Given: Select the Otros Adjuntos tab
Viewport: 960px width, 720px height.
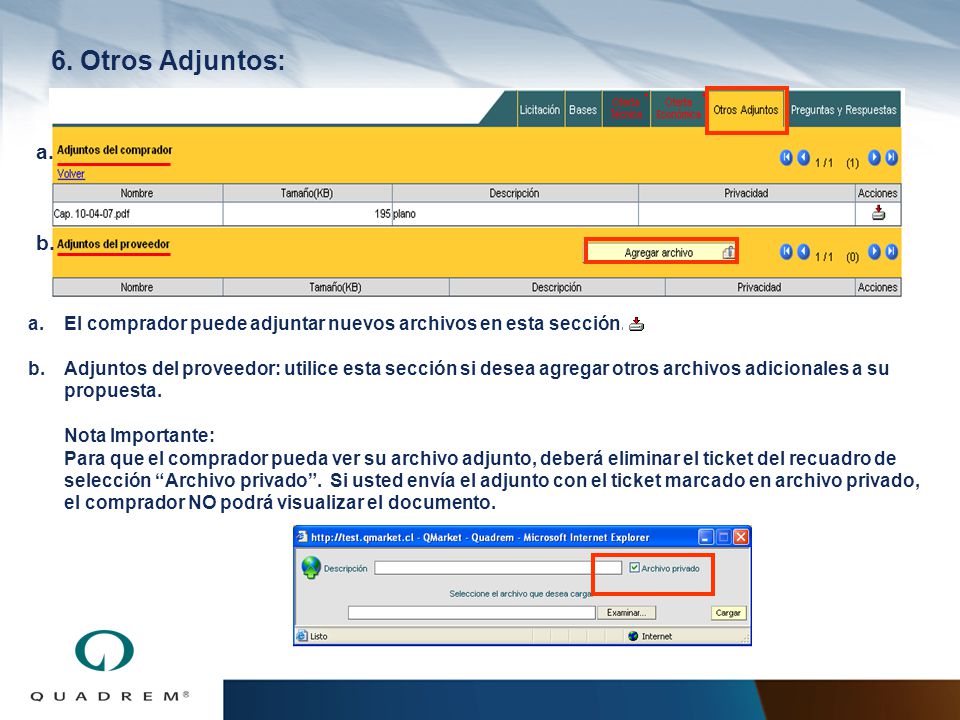Looking at the screenshot, I should click(x=746, y=110).
